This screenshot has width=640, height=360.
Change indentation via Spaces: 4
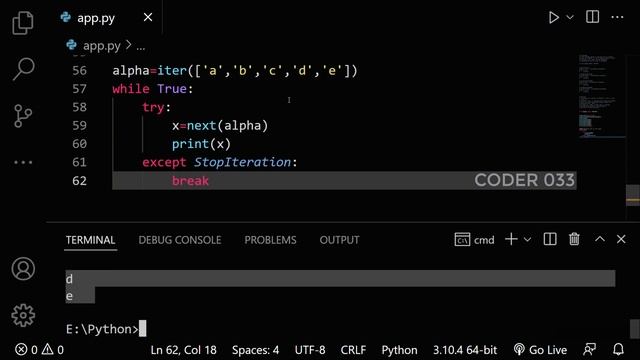click(x=256, y=350)
